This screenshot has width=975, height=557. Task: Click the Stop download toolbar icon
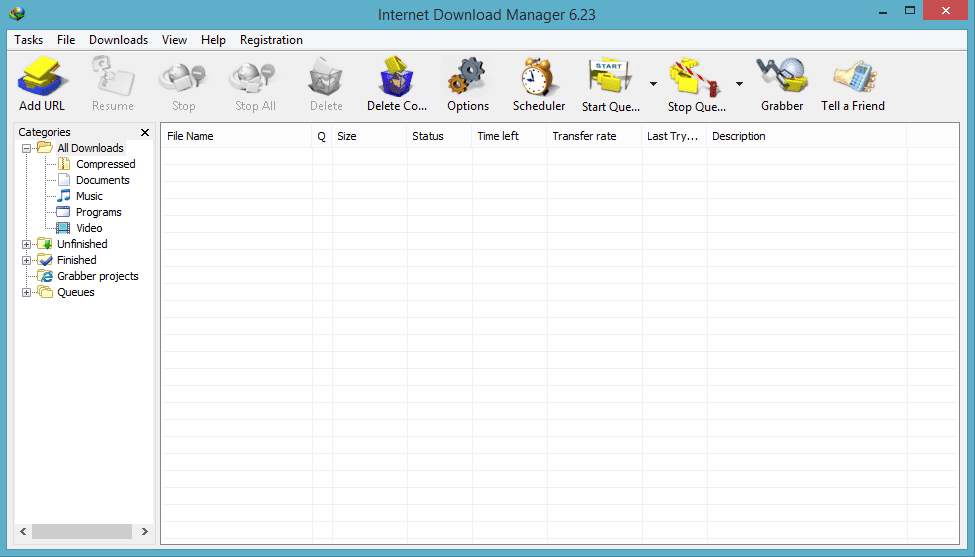pos(183,77)
